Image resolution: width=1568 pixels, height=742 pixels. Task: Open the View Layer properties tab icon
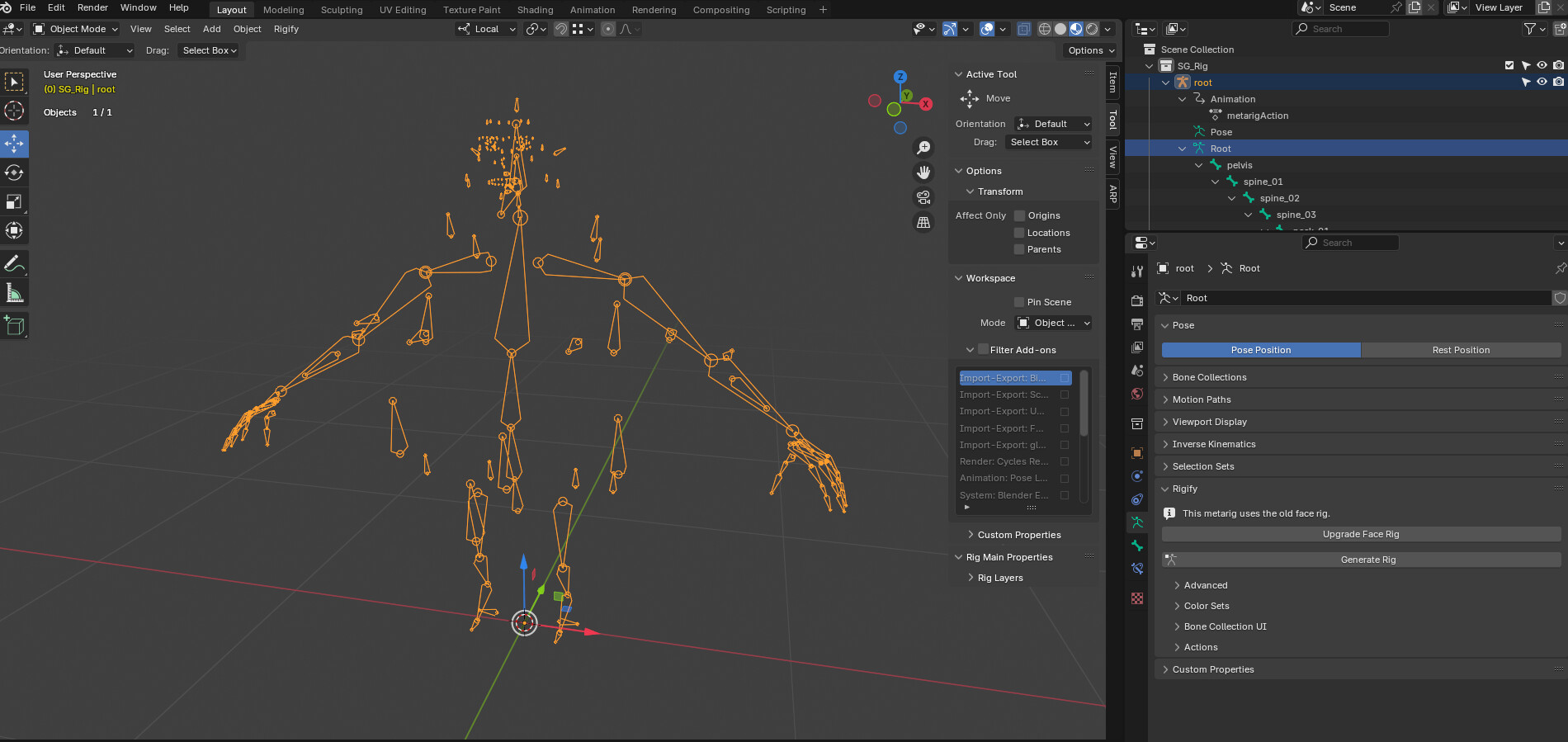tap(1137, 347)
